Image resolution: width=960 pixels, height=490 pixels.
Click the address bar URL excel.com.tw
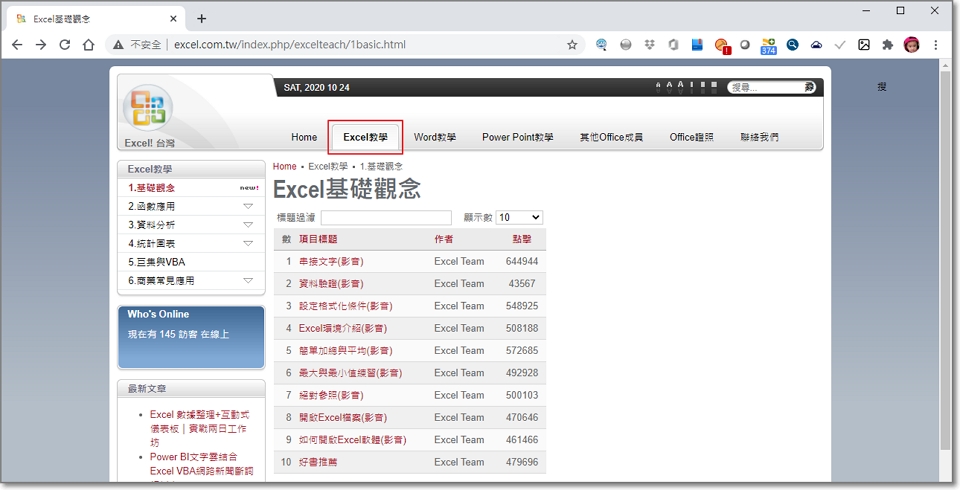pos(290,45)
